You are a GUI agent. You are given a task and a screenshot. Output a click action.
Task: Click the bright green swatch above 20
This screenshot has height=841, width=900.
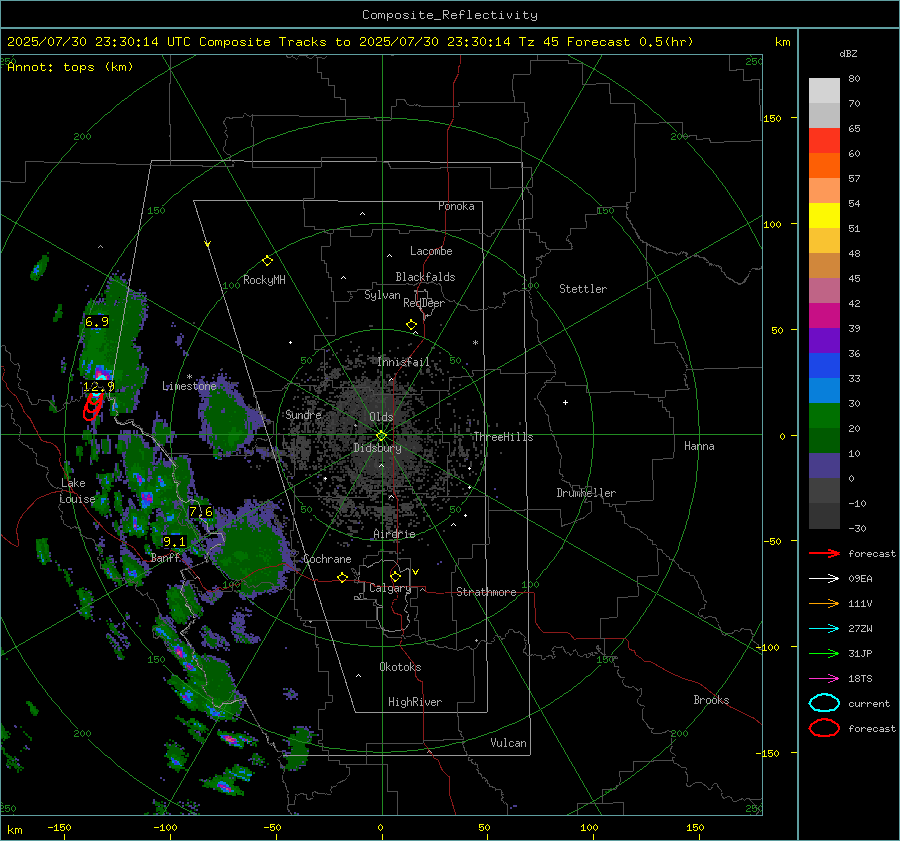[824, 416]
